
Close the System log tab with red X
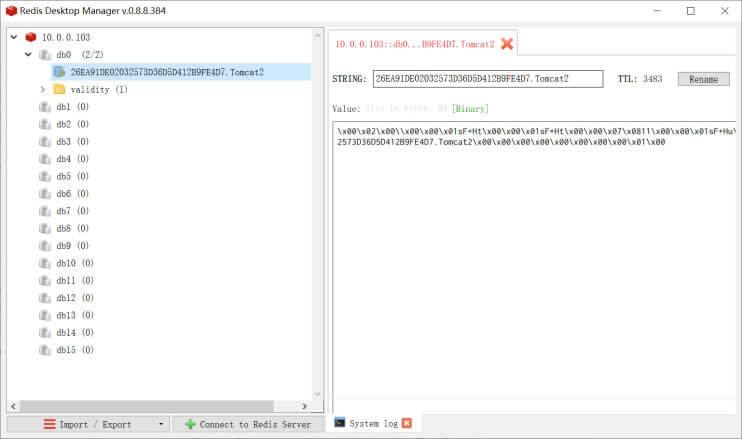click(x=406, y=423)
